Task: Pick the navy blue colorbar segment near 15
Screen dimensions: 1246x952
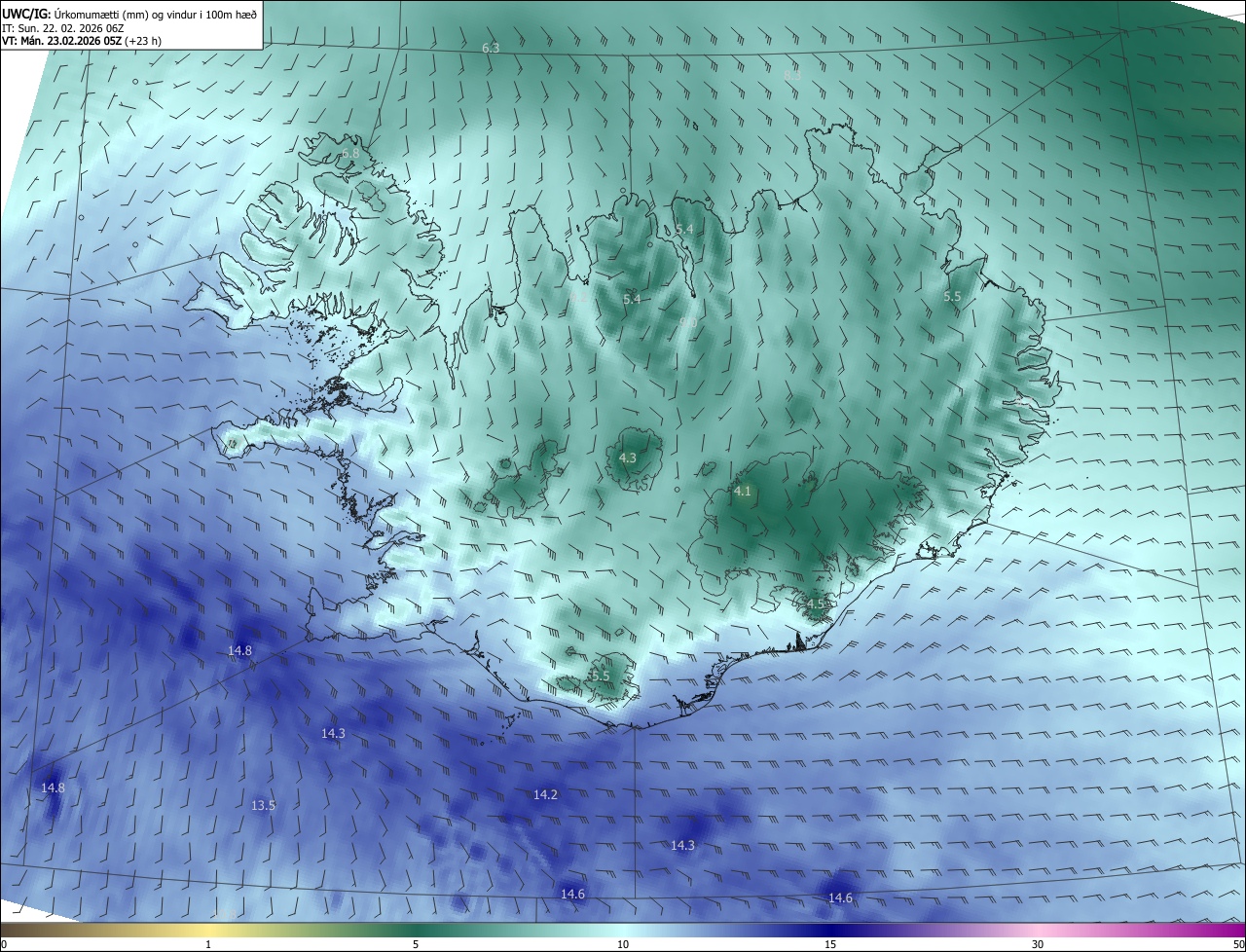Action: (830, 930)
